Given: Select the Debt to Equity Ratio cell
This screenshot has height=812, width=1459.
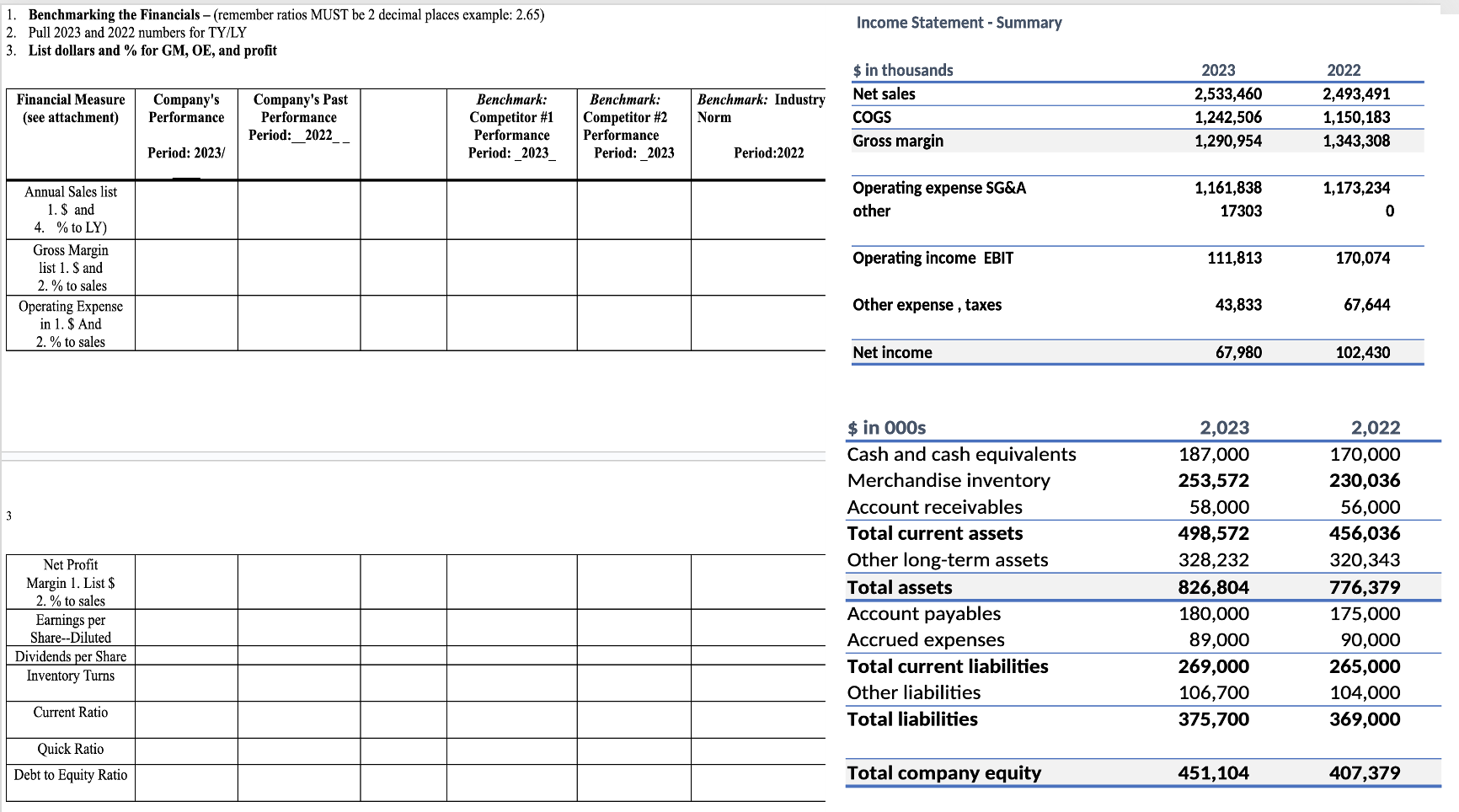Looking at the screenshot, I should coord(70,775).
